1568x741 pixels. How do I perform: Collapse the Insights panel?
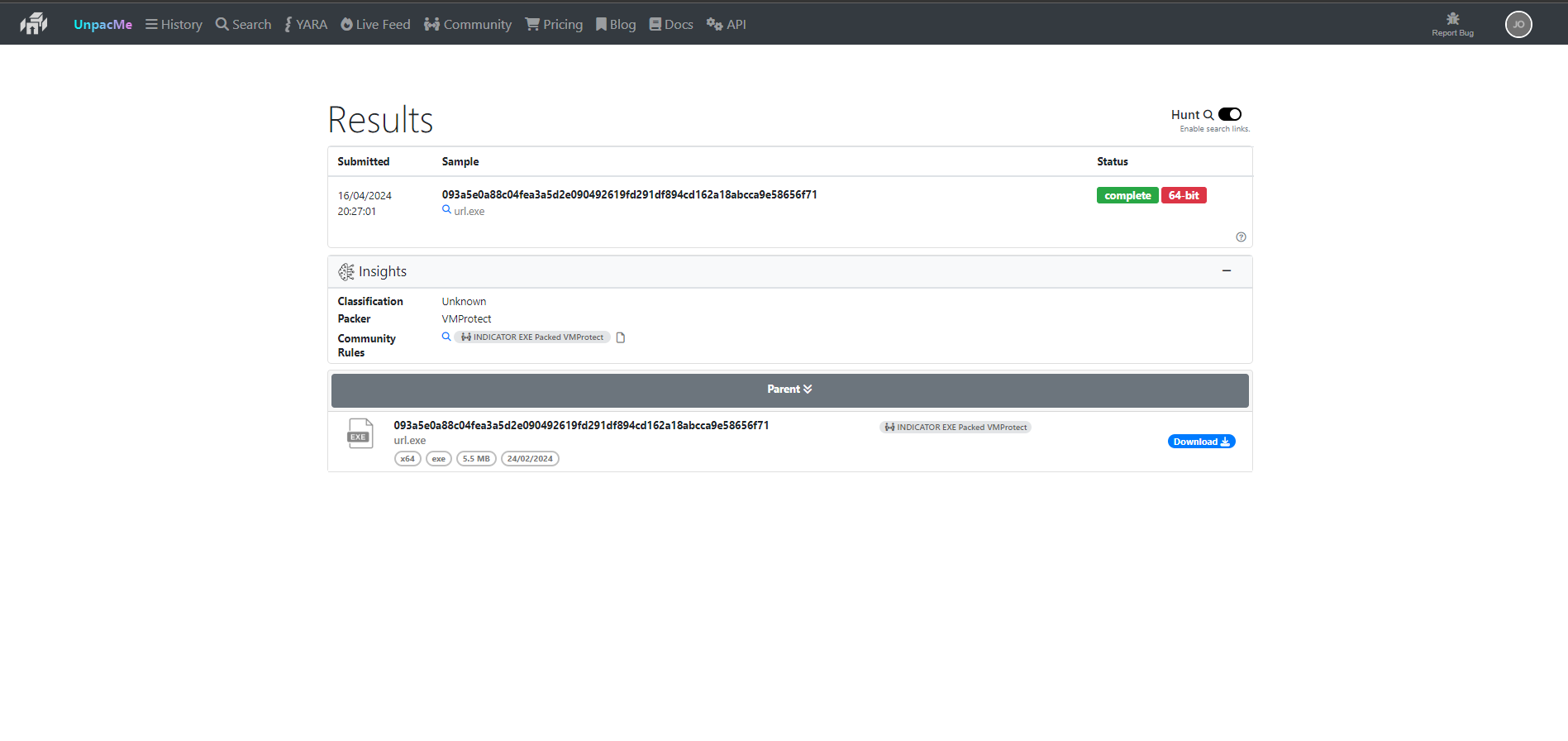[1227, 271]
